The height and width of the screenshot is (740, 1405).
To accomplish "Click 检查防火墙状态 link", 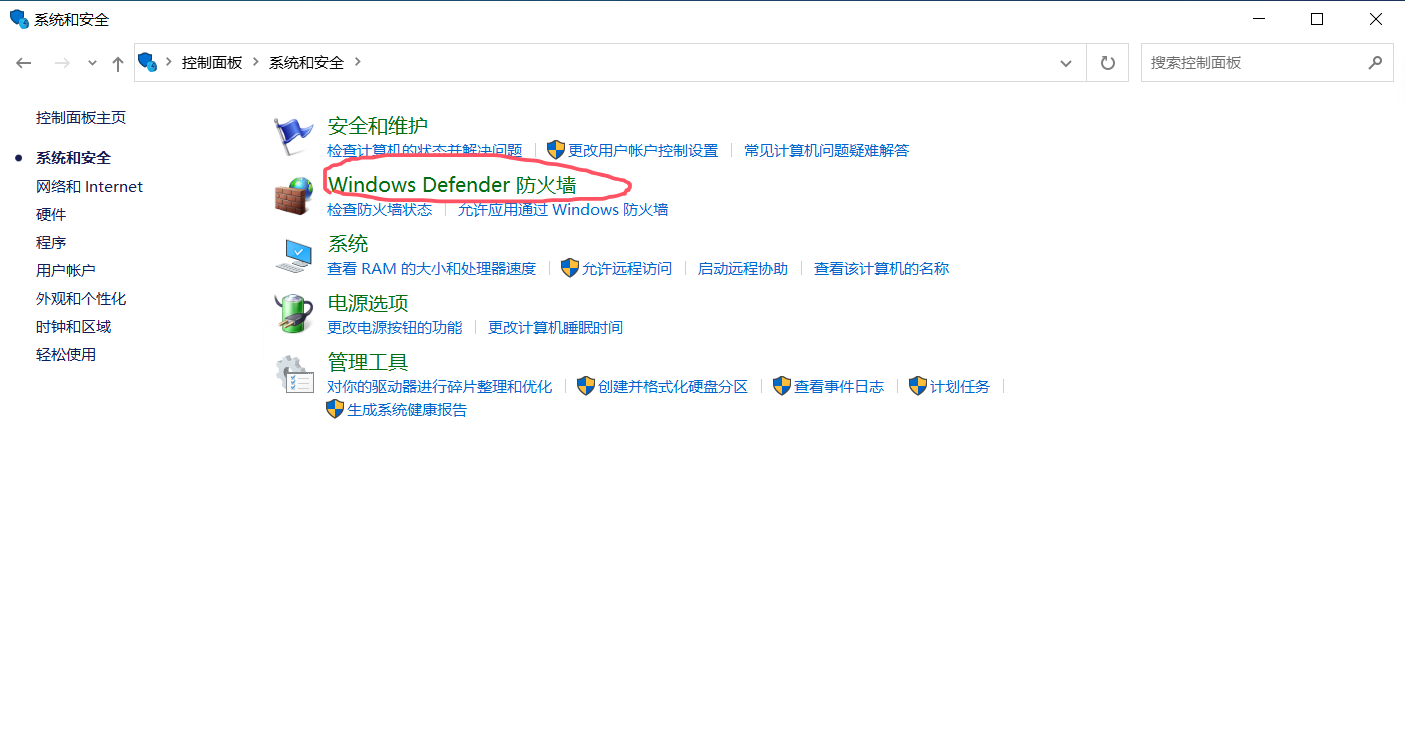I will [x=380, y=209].
